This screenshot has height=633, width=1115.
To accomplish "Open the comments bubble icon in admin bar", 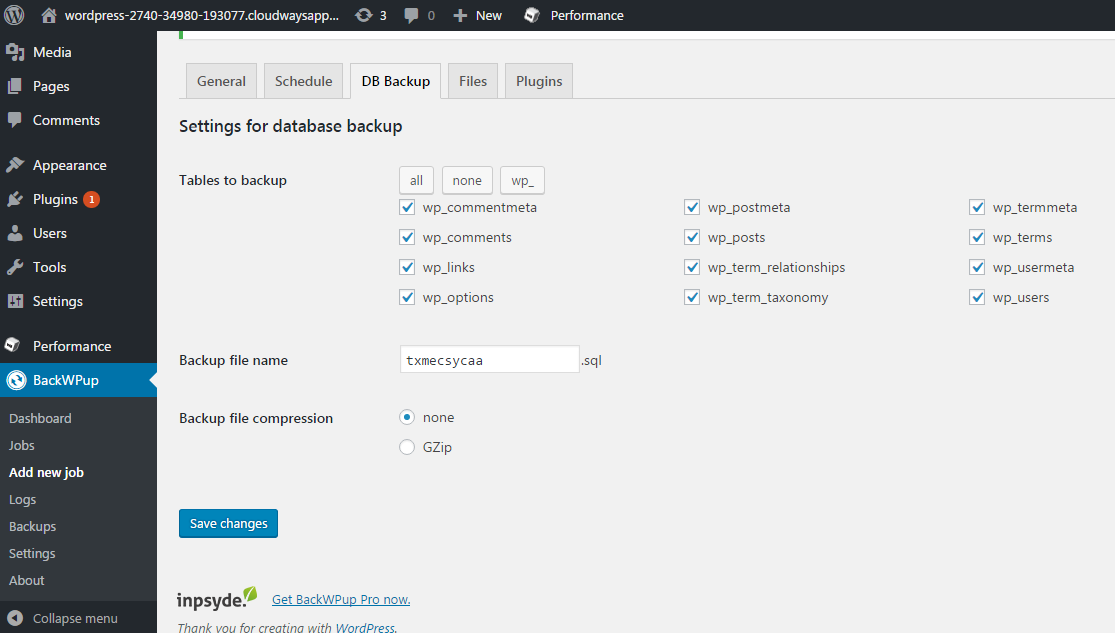I will click(411, 16).
